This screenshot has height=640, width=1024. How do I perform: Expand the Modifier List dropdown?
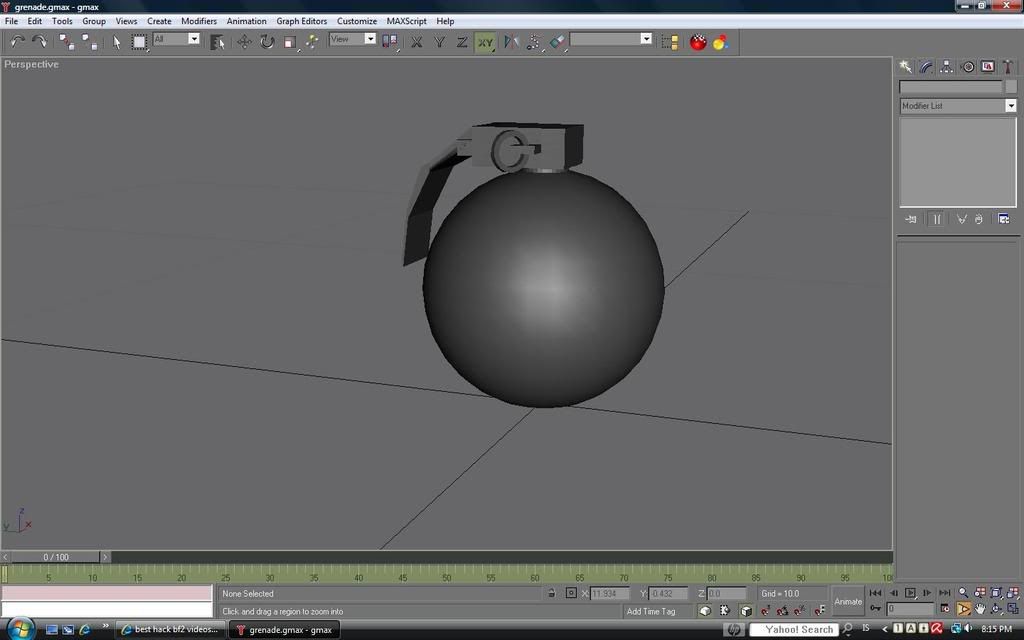pyautogui.click(x=1010, y=106)
